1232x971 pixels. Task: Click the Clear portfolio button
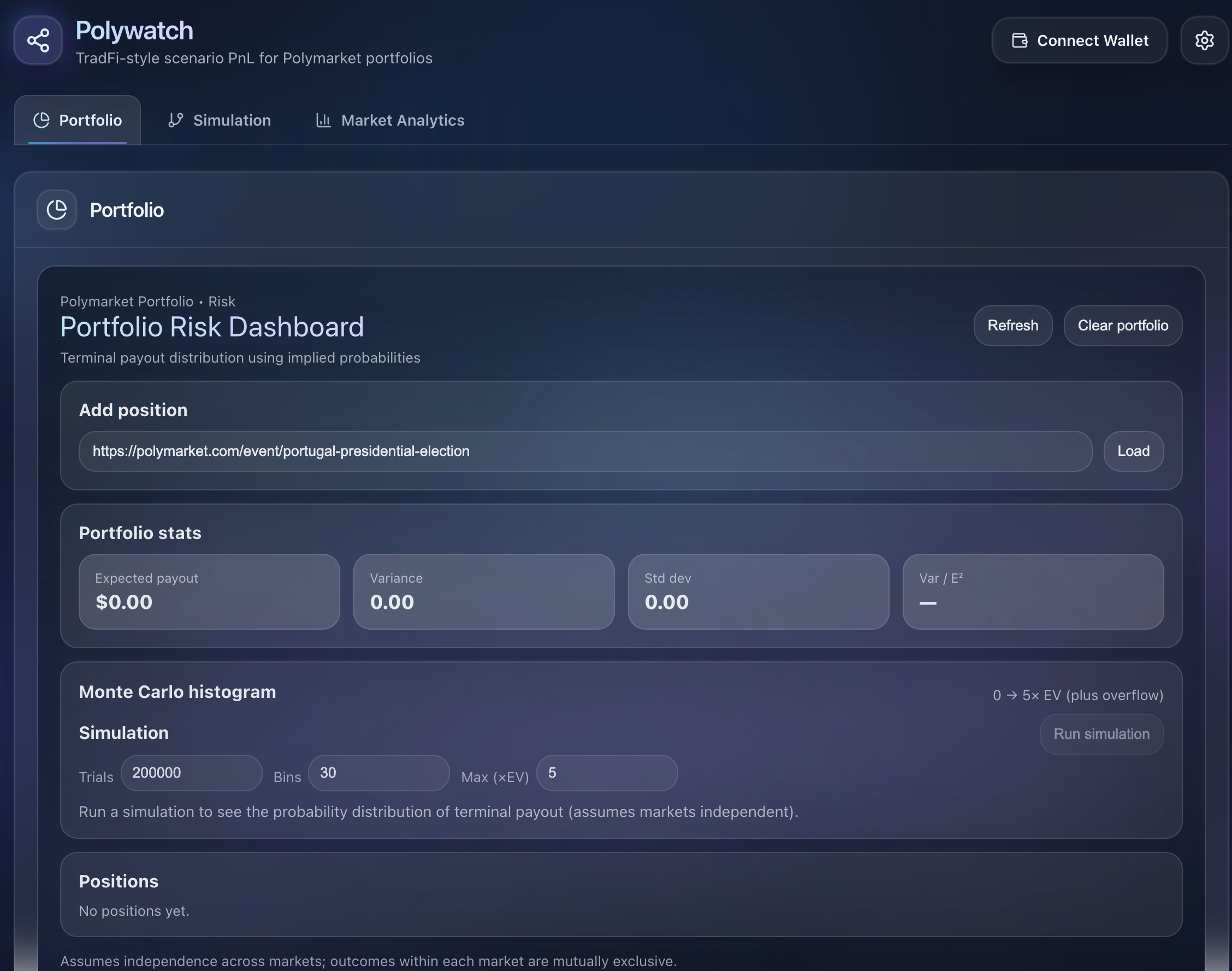tap(1123, 325)
